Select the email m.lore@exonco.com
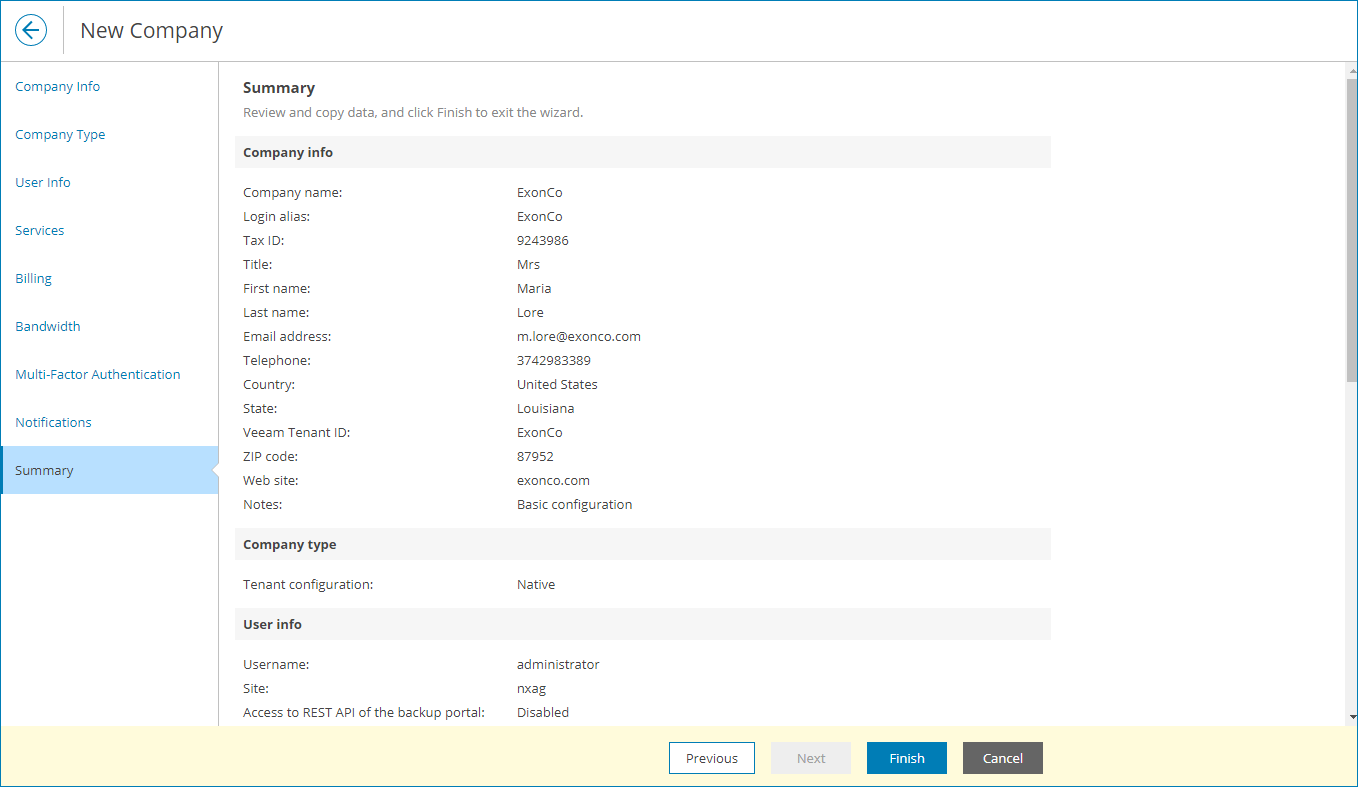Screen dimensions: 1358x787 click(579, 337)
